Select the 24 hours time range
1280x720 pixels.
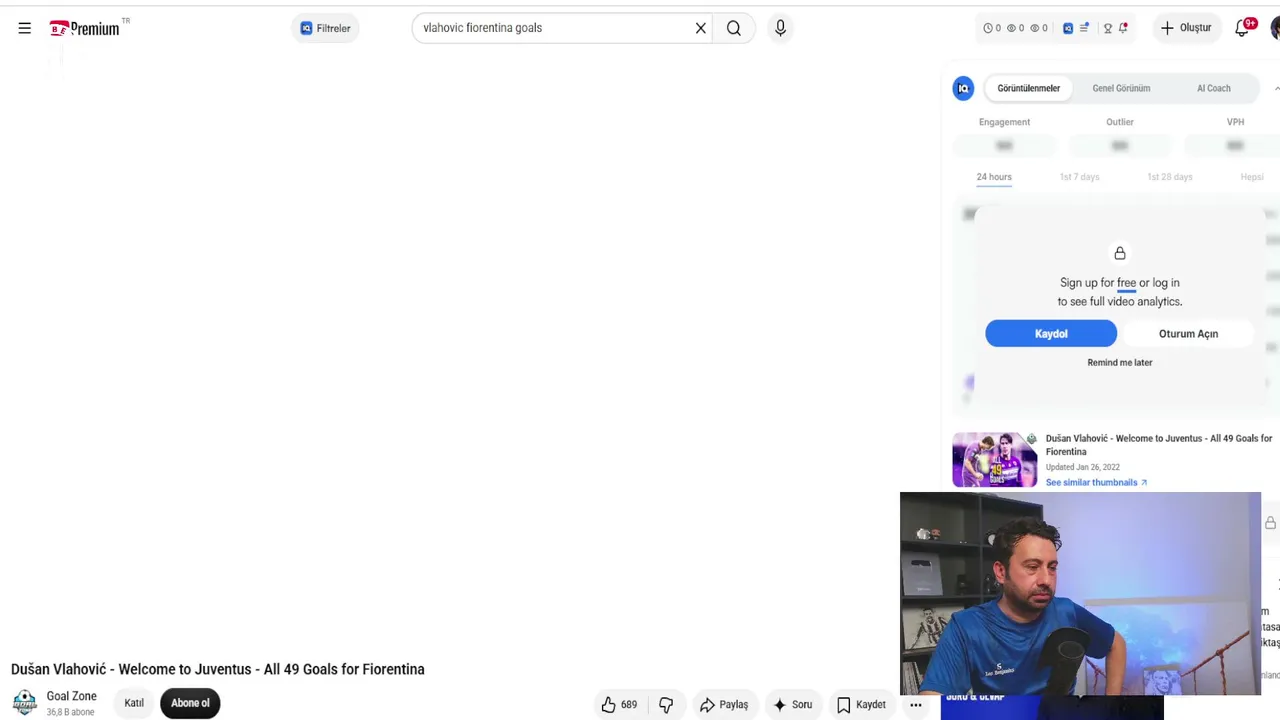(994, 177)
